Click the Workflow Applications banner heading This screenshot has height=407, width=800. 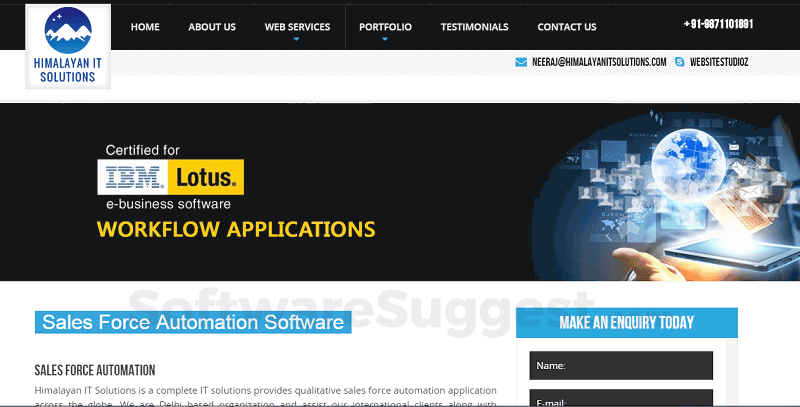(x=236, y=230)
